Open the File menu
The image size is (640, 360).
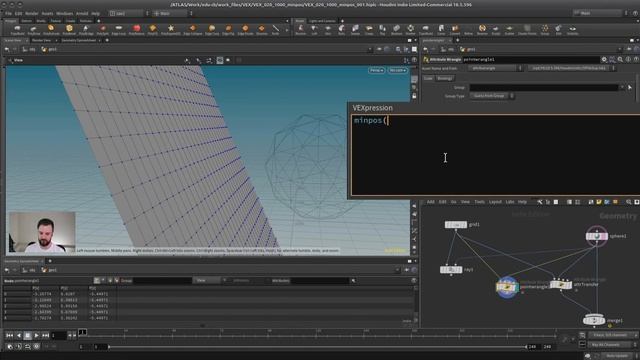pyautogui.click(x=8, y=13)
